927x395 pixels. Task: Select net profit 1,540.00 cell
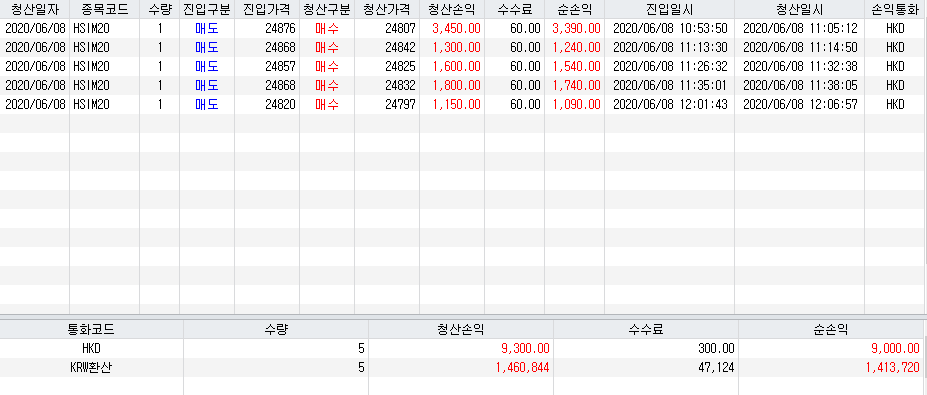tap(575, 66)
